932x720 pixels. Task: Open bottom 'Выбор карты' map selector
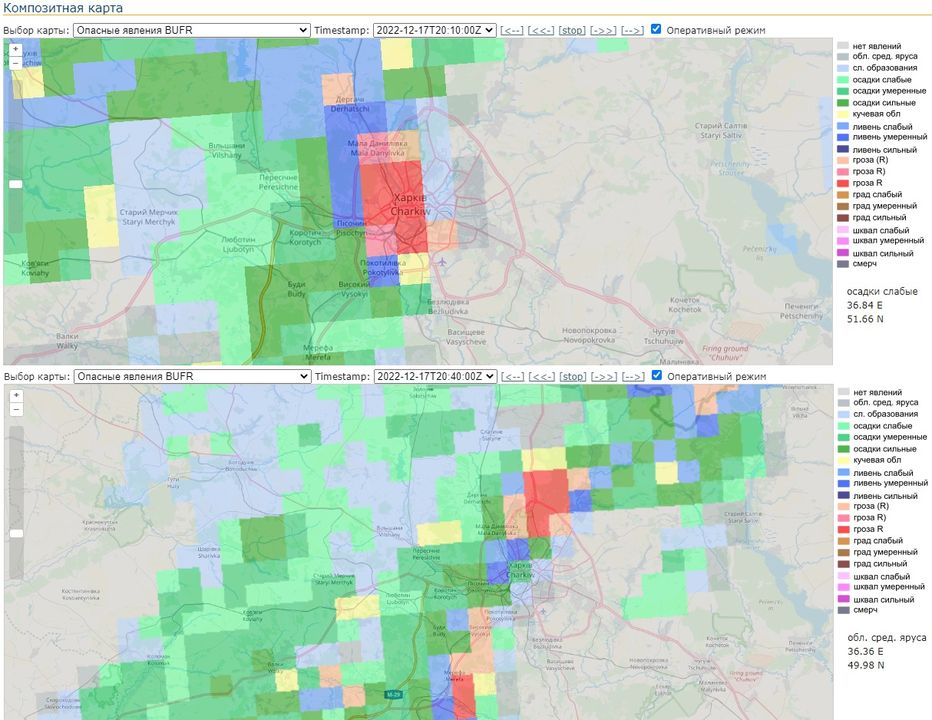tap(192, 376)
